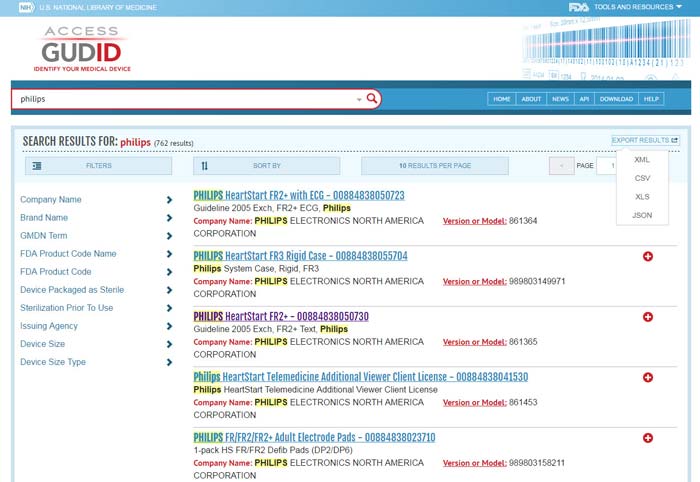The image size is (700, 482).
Task: Select the Issuing Agency filter label
Action: click(x=49, y=326)
